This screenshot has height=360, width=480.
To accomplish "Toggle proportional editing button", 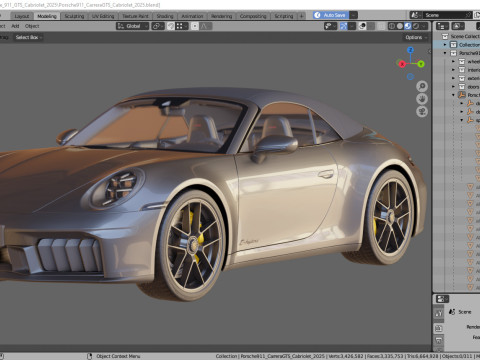I will point(195,26).
